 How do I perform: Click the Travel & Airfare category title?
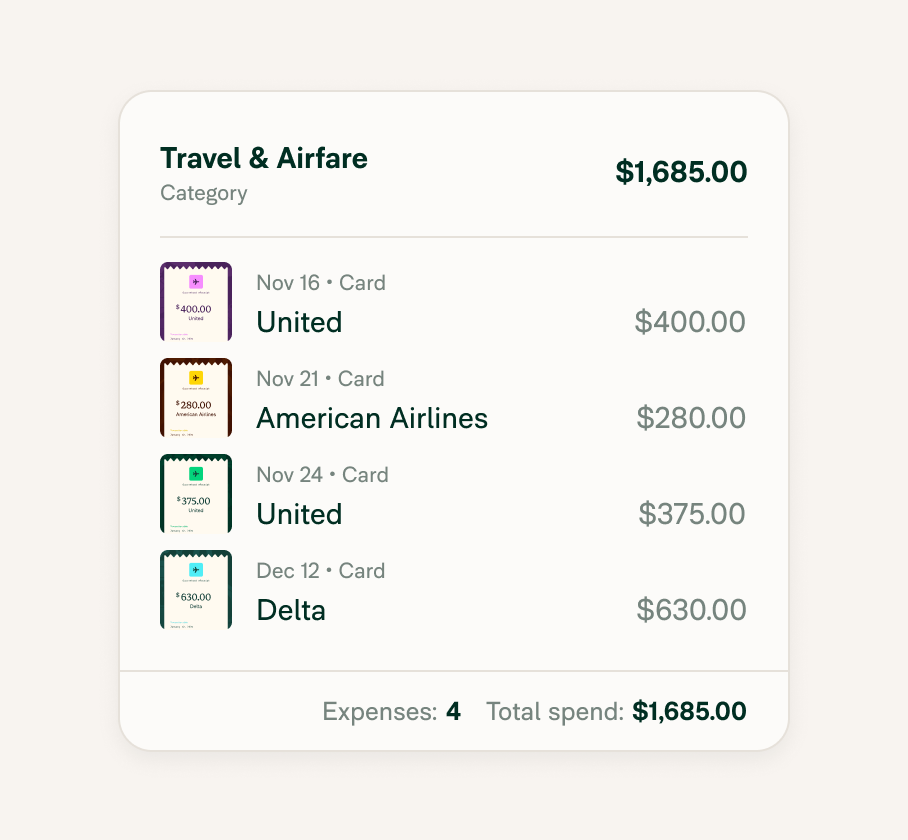(x=264, y=158)
